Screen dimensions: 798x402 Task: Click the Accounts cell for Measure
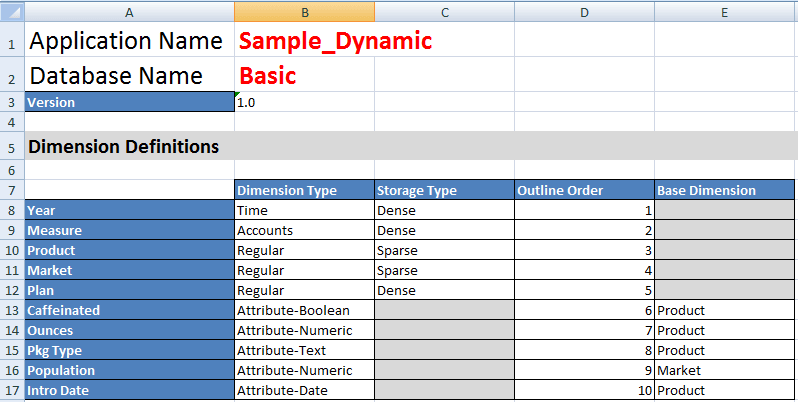click(x=304, y=231)
